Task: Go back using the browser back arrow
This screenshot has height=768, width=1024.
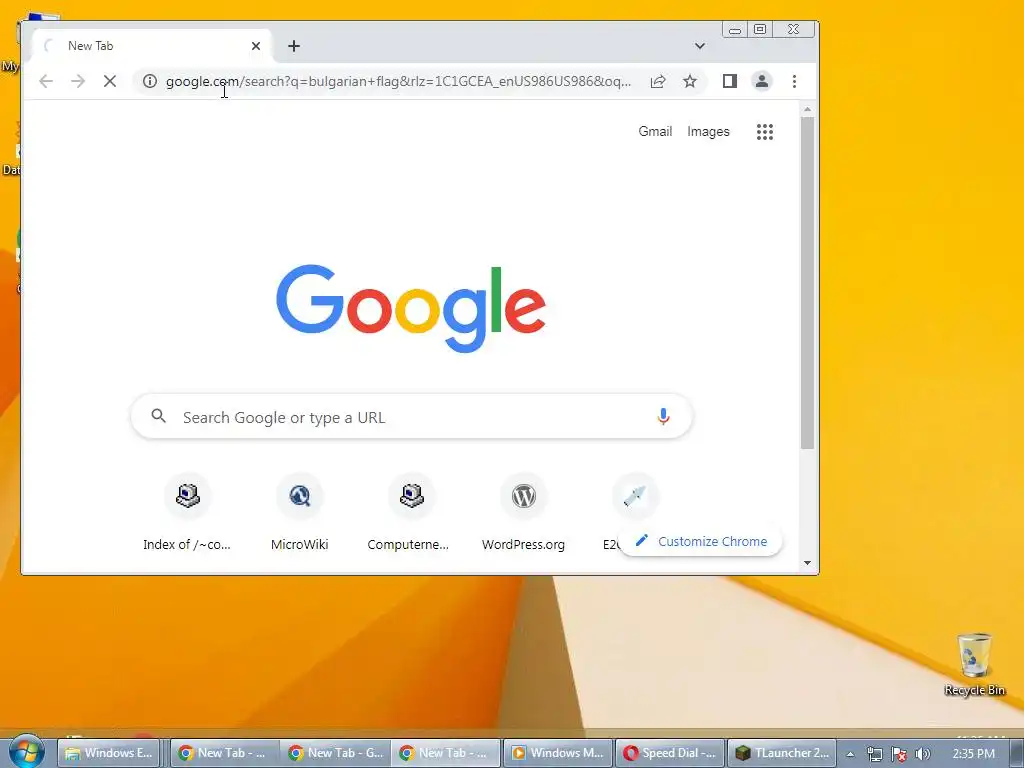Action: click(46, 81)
